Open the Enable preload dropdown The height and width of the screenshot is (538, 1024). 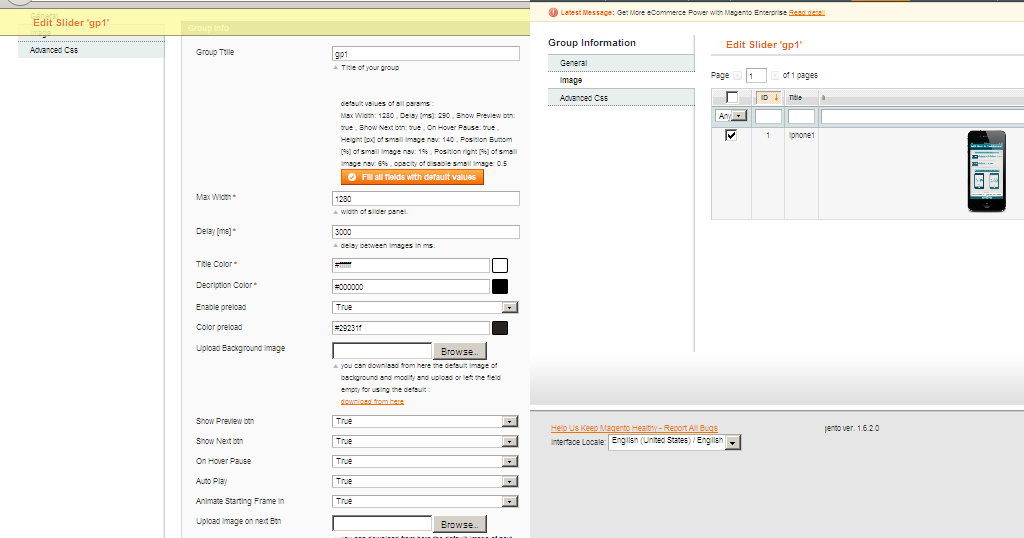(x=425, y=307)
